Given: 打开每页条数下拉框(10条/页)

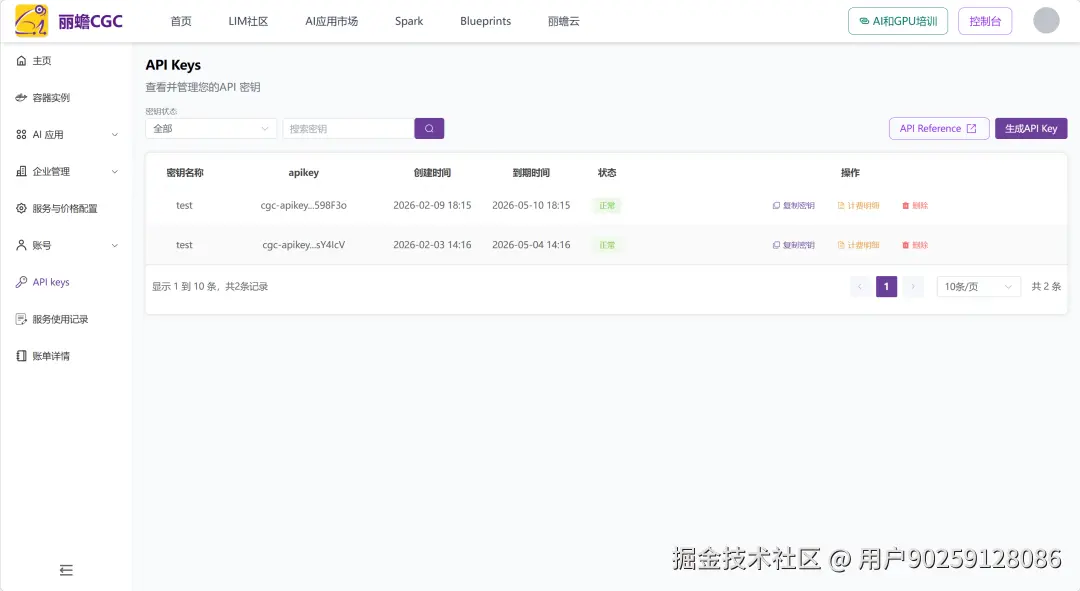Looking at the screenshot, I should tap(977, 286).
